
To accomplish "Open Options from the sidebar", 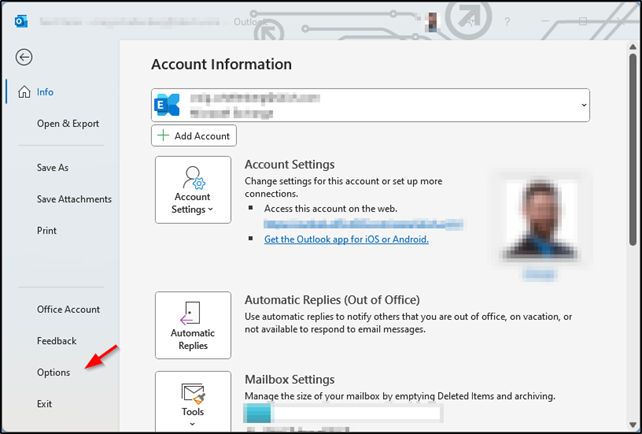I will (54, 373).
